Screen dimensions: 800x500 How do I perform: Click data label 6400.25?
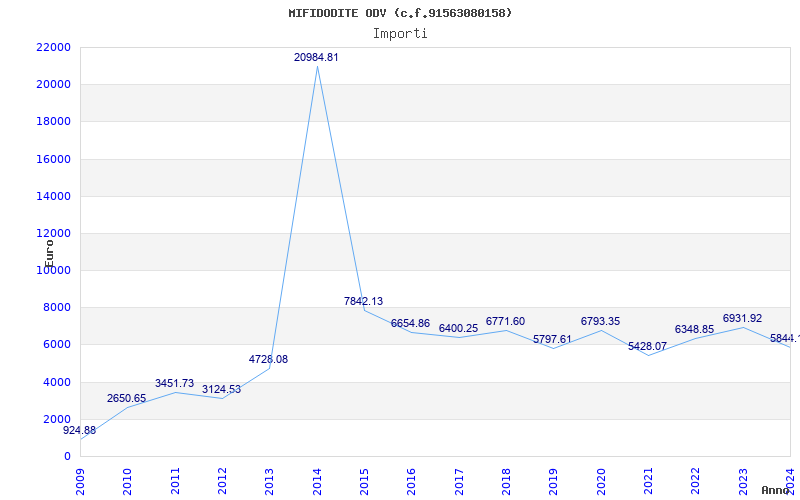(458, 329)
